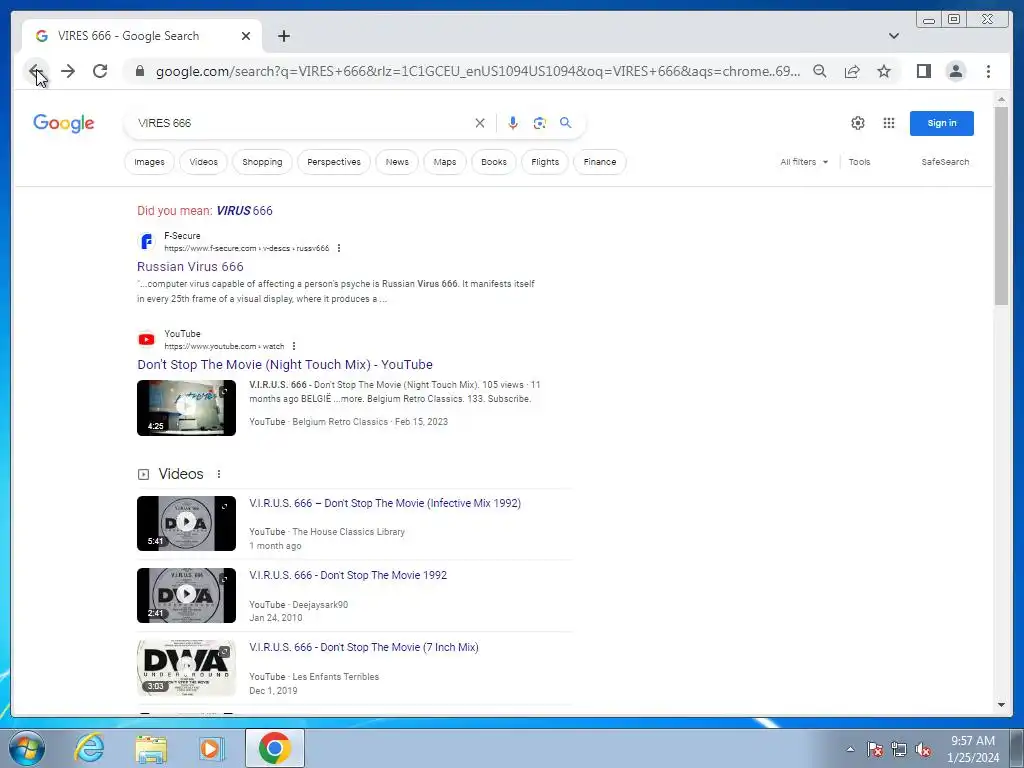Image resolution: width=1024 pixels, height=768 pixels.
Task: Open the Tools option
Action: click(x=859, y=162)
